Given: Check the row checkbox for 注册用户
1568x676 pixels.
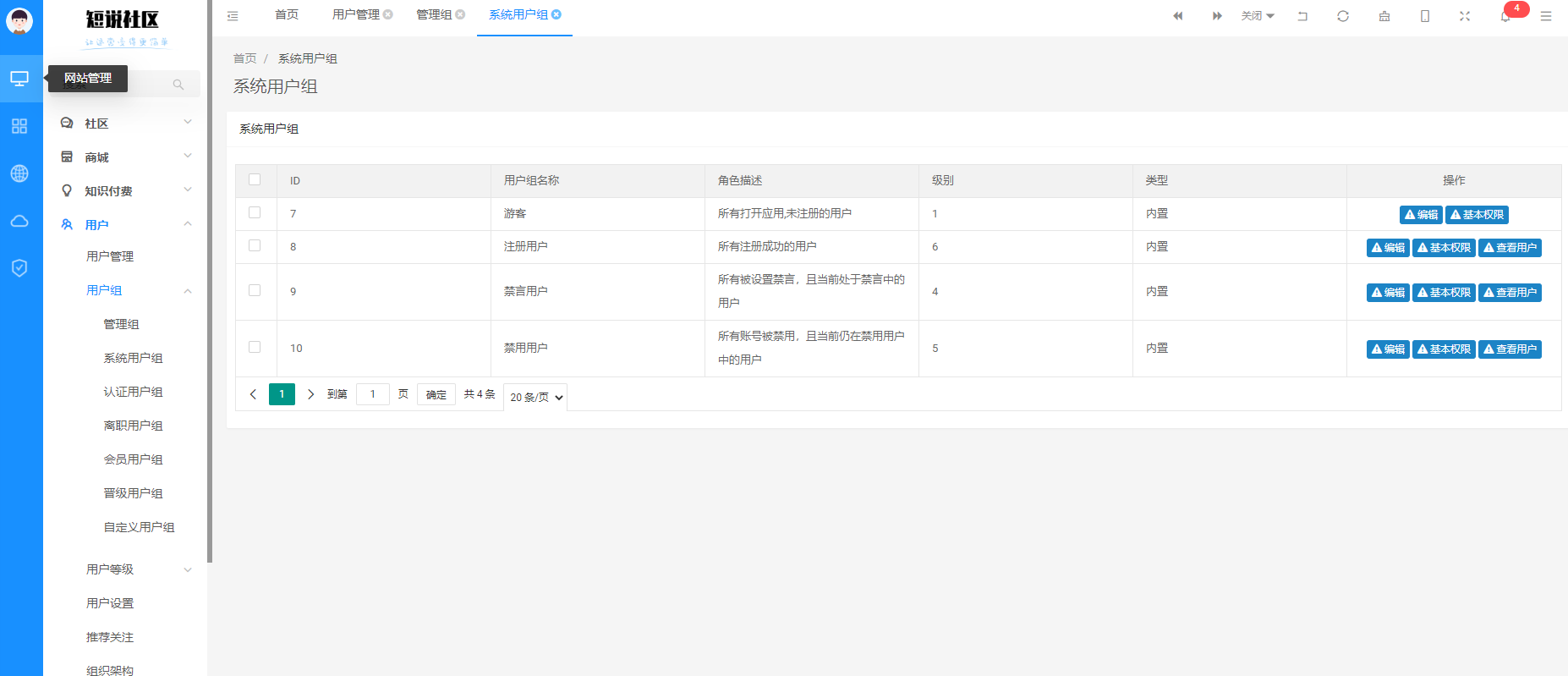Looking at the screenshot, I should pos(255,245).
